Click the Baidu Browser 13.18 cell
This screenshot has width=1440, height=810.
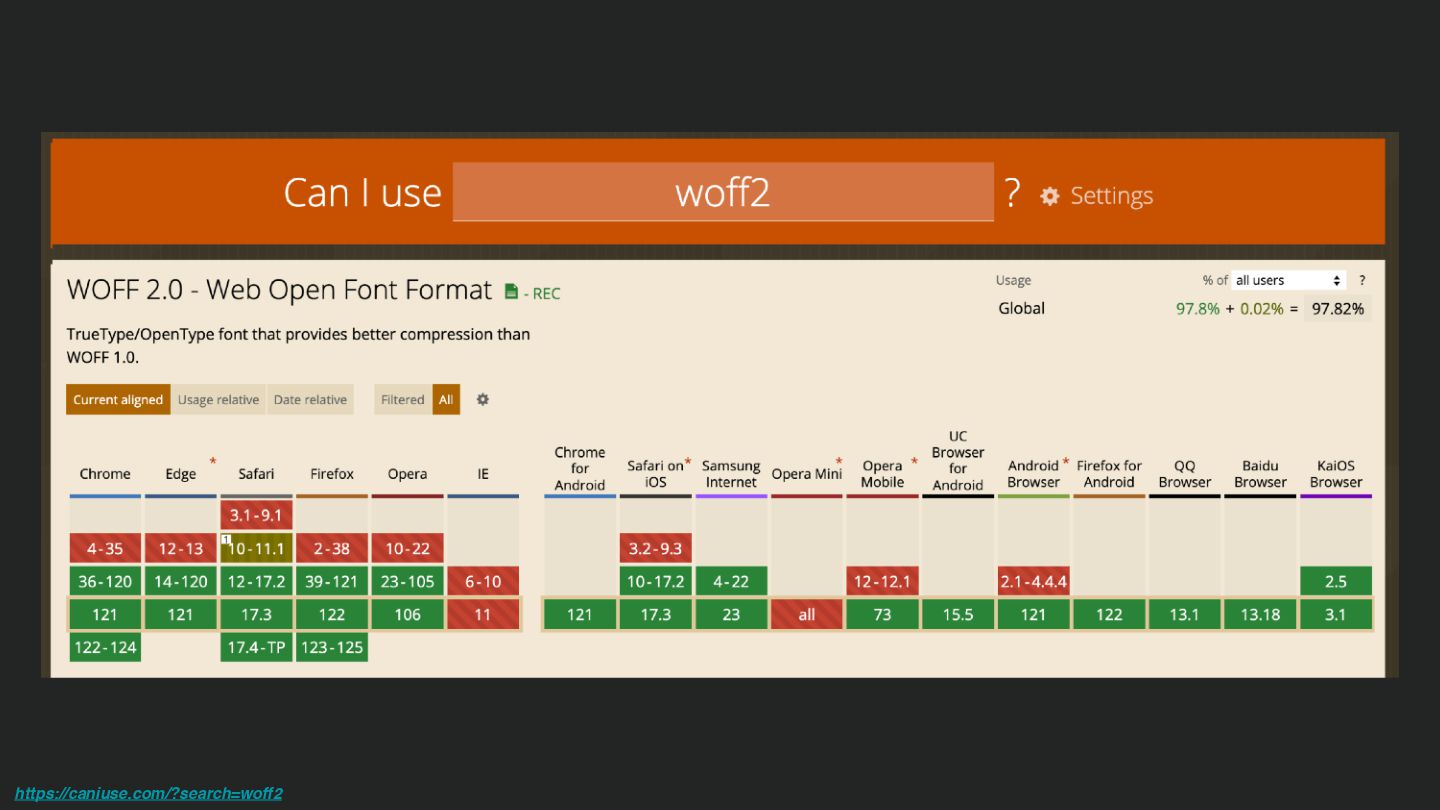pyautogui.click(x=1260, y=614)
